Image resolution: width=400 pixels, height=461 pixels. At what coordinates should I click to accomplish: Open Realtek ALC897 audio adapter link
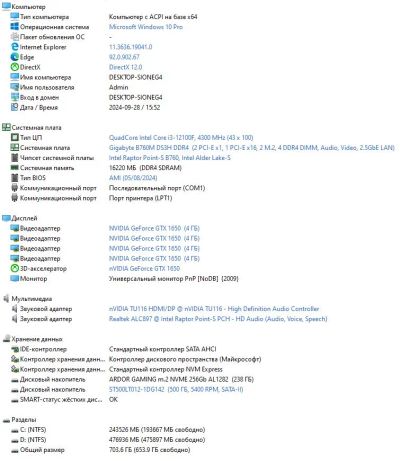coord(218,319)
